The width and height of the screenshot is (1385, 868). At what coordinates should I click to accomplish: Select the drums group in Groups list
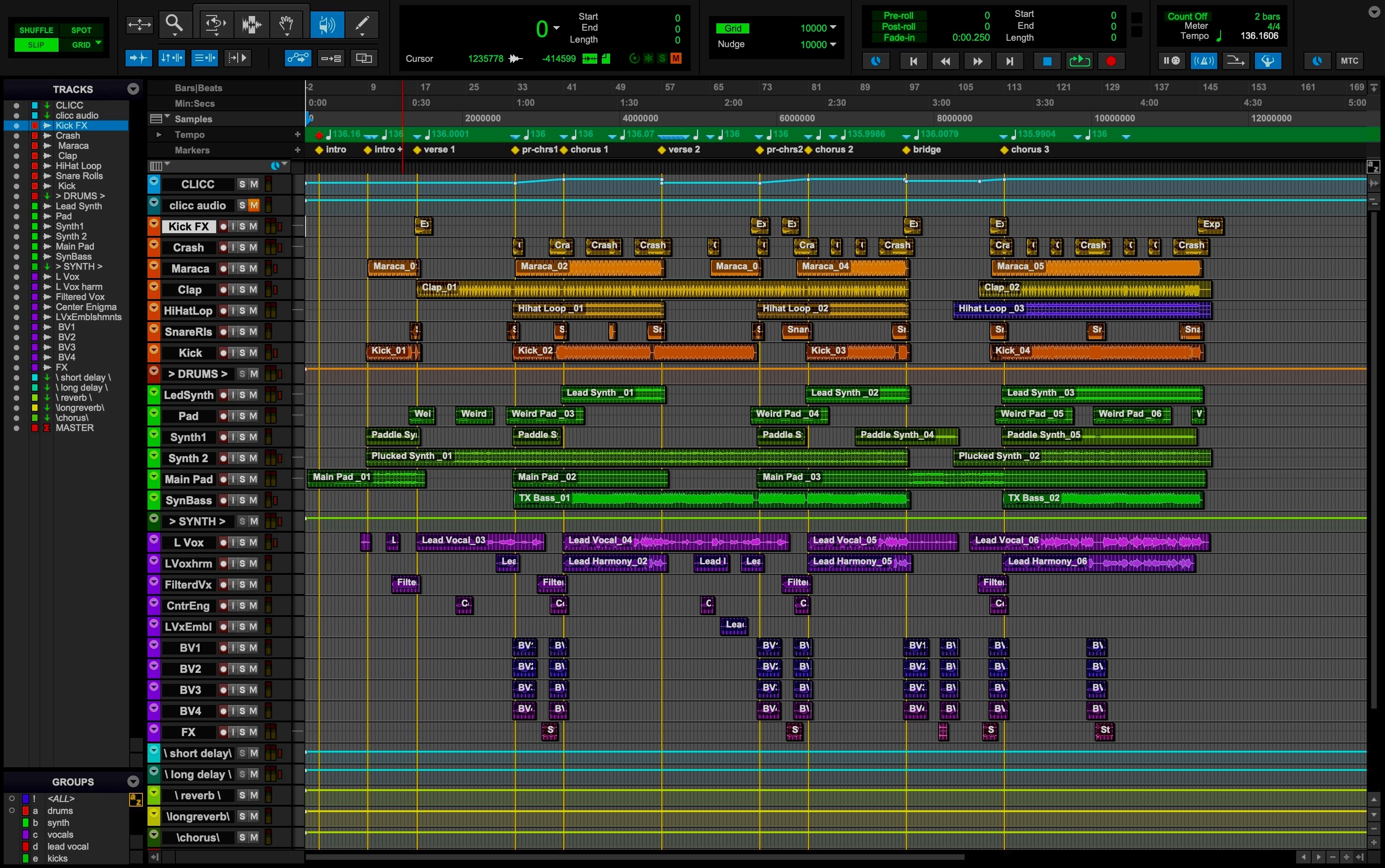(x=60, y=811)
